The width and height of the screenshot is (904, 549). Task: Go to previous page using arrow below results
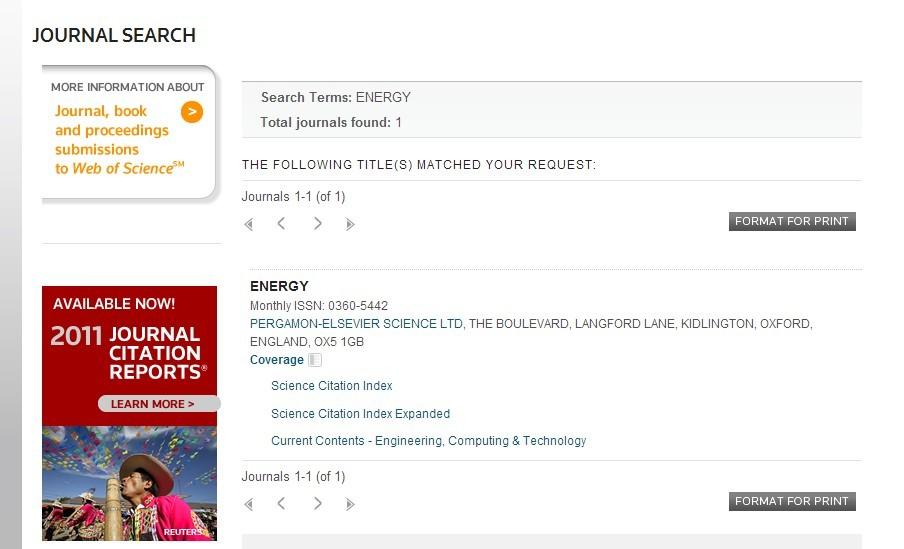[x=281, y=504]
